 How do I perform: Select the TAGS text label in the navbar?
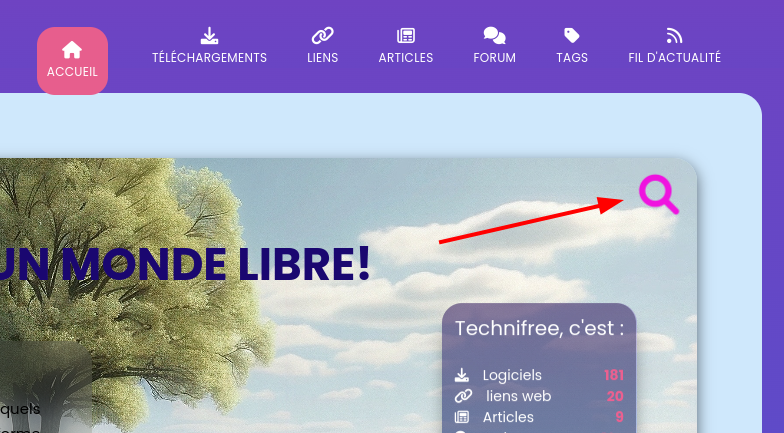click(x=572, y=58)
